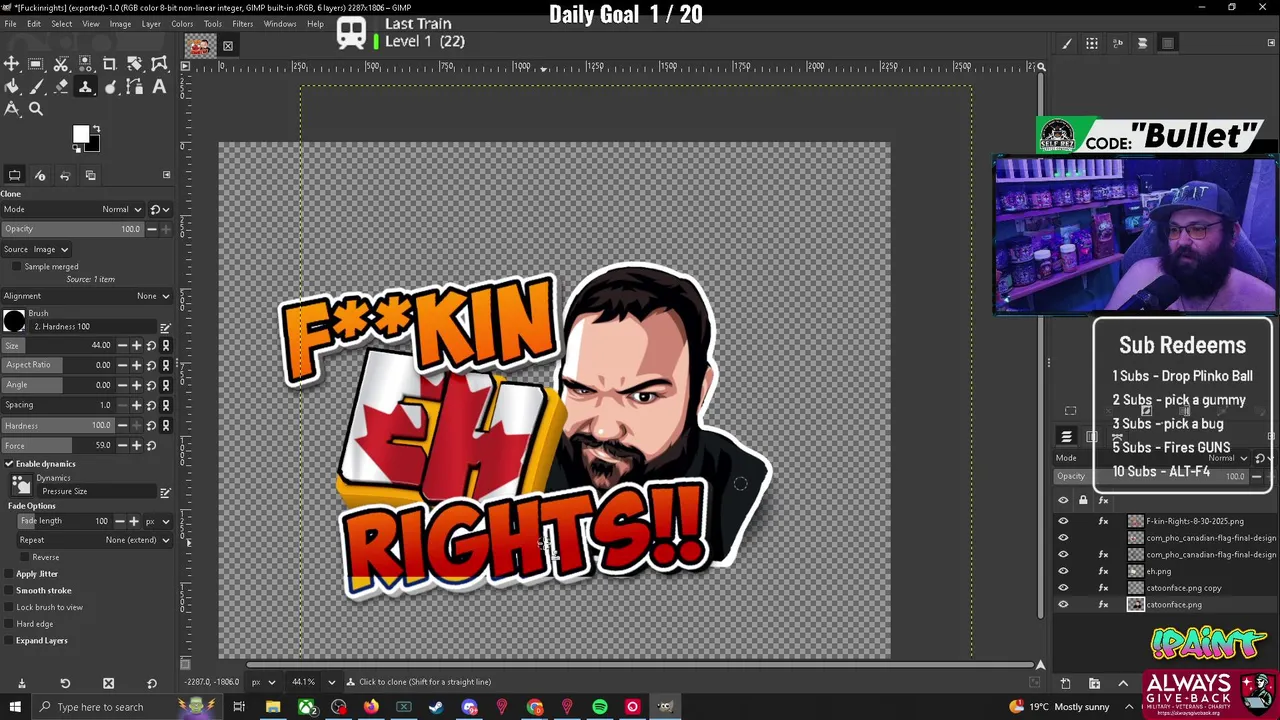Pick the Paintbrush tool
The image size is (1280, 720).
36,87
